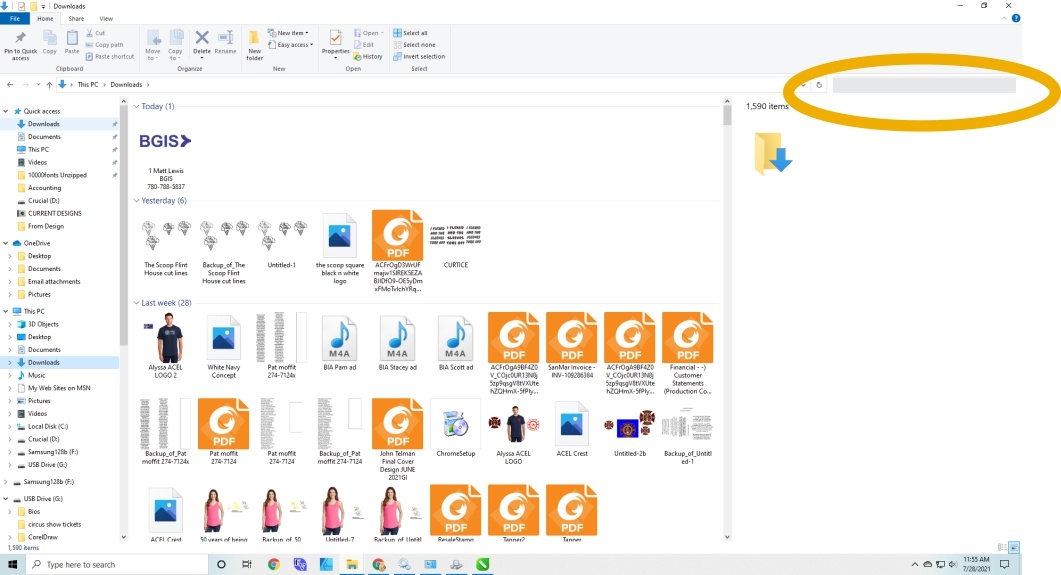Select Accounting folder in Quick access

click(x=45, y=188)
